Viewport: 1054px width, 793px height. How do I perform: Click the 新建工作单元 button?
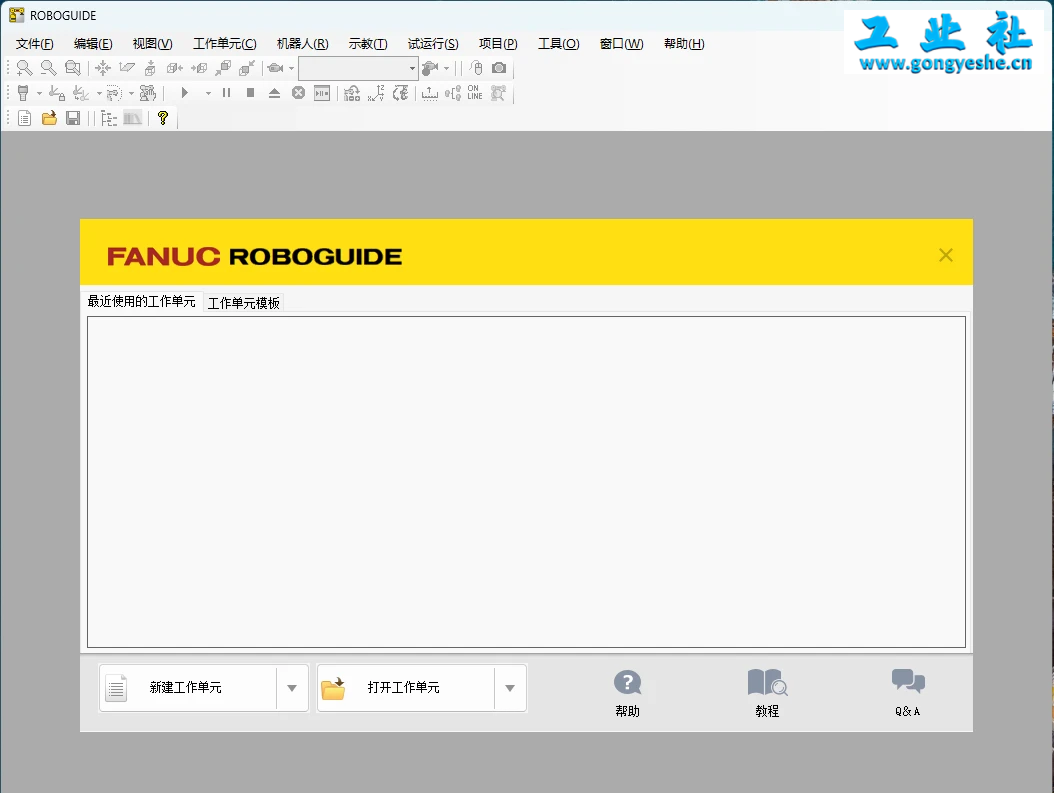pyautogui.click(x=188, y=687)
